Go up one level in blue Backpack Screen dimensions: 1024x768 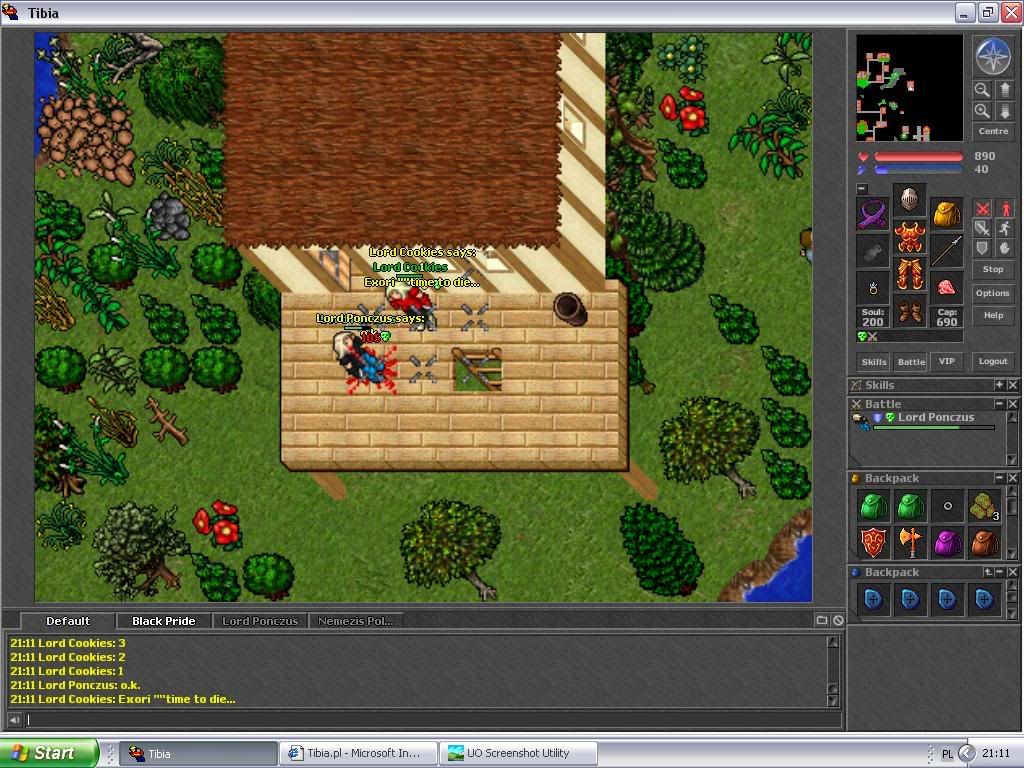point(988,572)
